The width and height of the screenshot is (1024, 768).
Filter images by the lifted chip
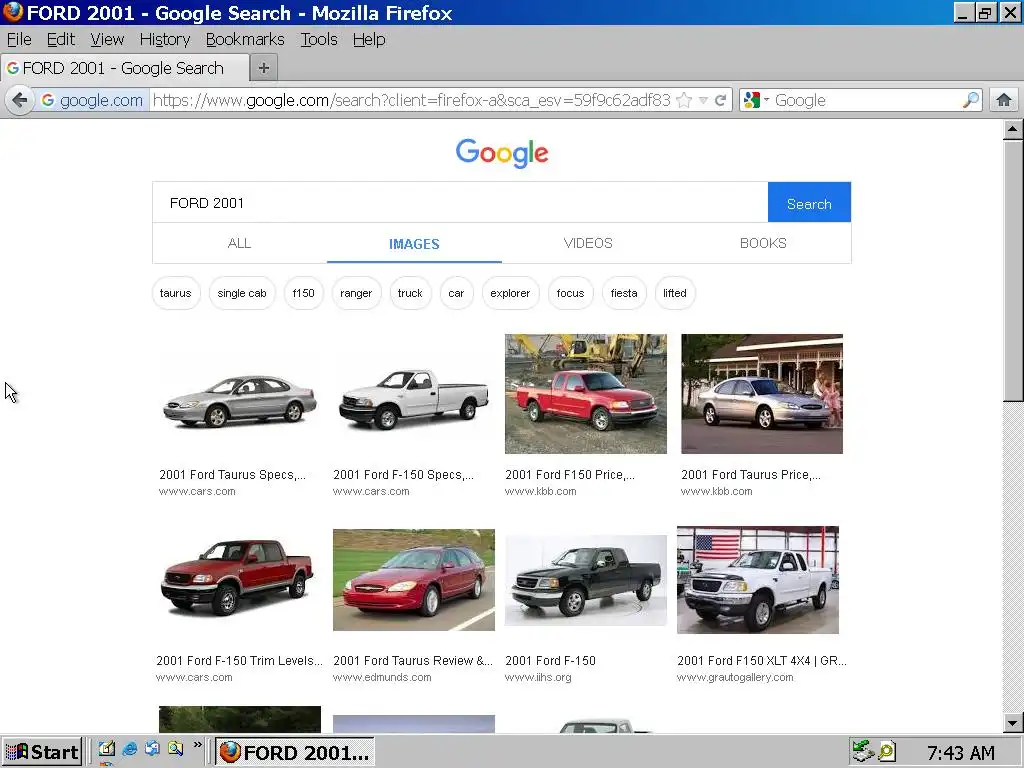675,293
